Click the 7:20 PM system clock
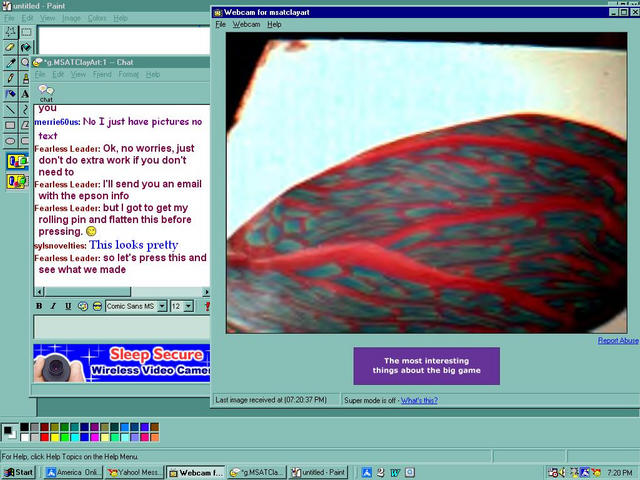Viewport: 640px width, 480px height. tap(620, 473)
